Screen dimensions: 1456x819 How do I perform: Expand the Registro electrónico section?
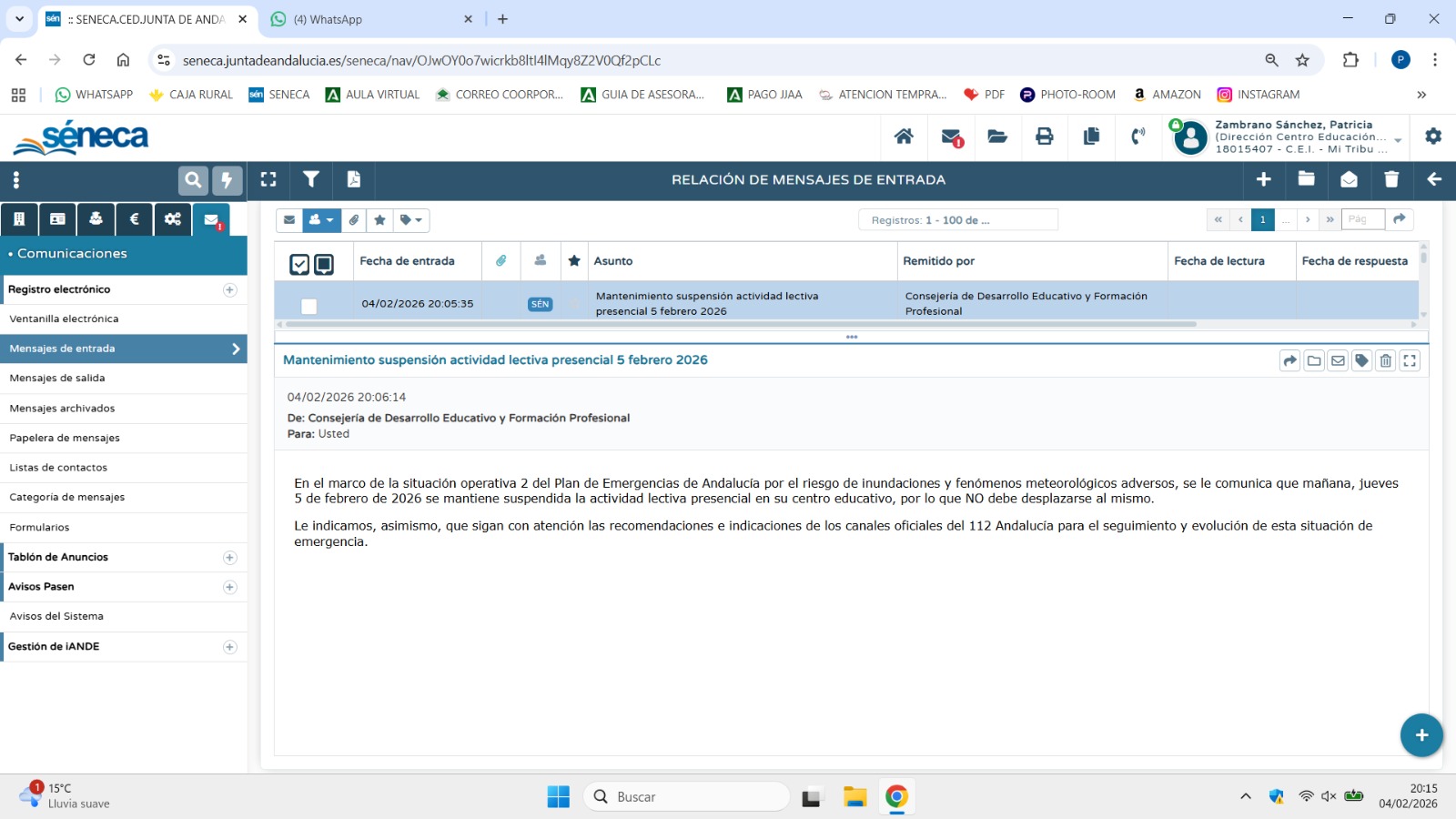pyautogui.click(x=229, y=289)
